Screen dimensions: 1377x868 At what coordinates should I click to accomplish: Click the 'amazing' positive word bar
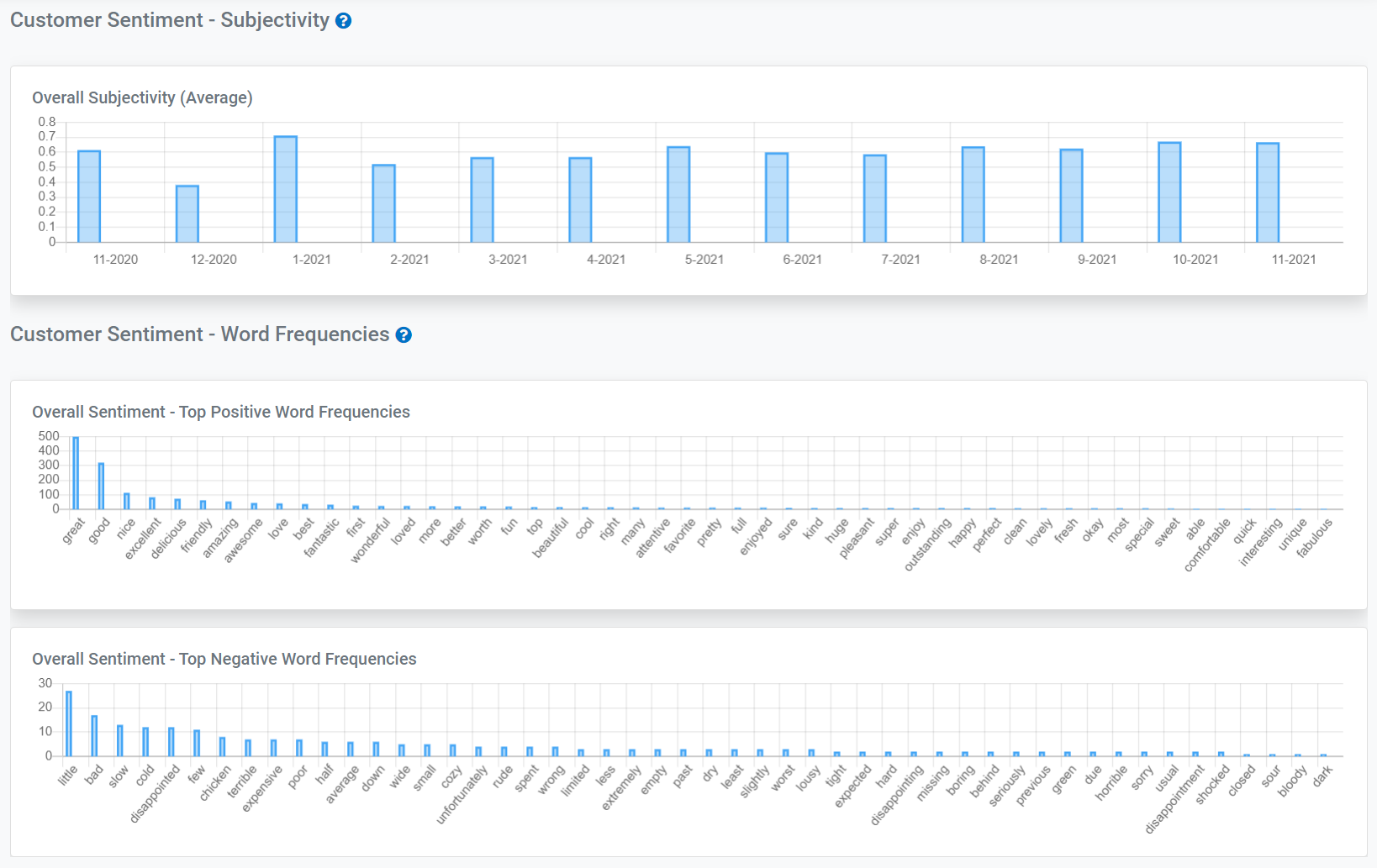[229, 506]
